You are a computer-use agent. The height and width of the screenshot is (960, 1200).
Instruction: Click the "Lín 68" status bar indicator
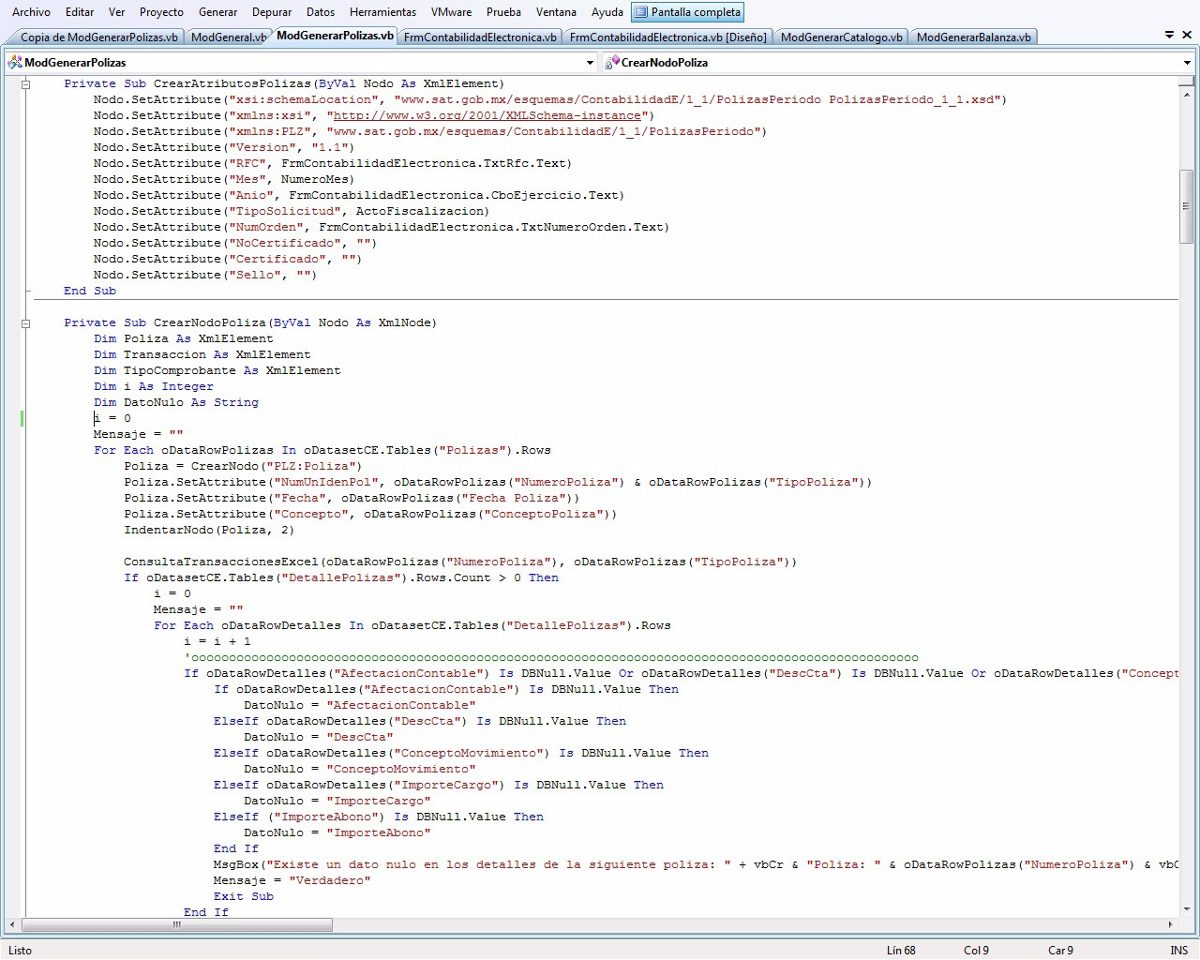tap(901, 950)
